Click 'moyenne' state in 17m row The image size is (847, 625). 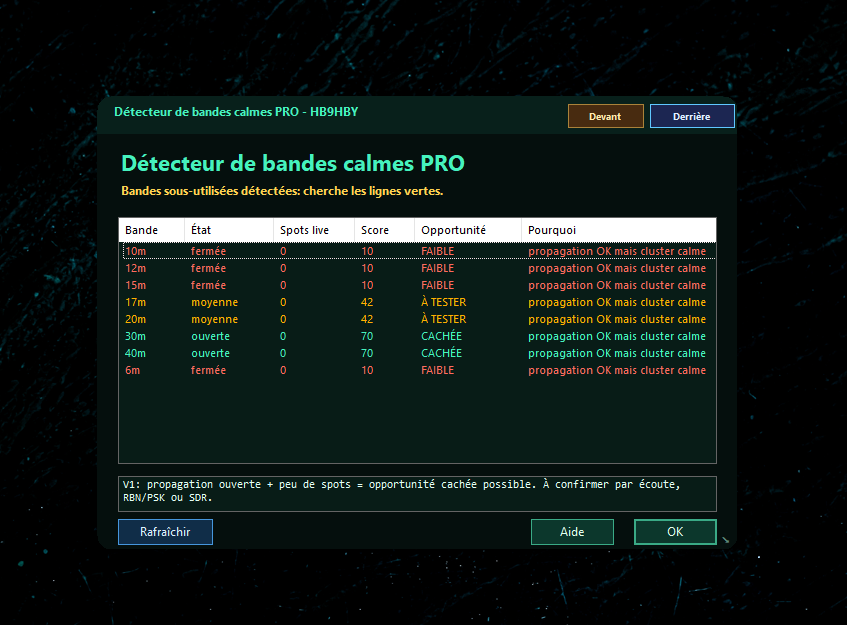[x=214, y=303]
